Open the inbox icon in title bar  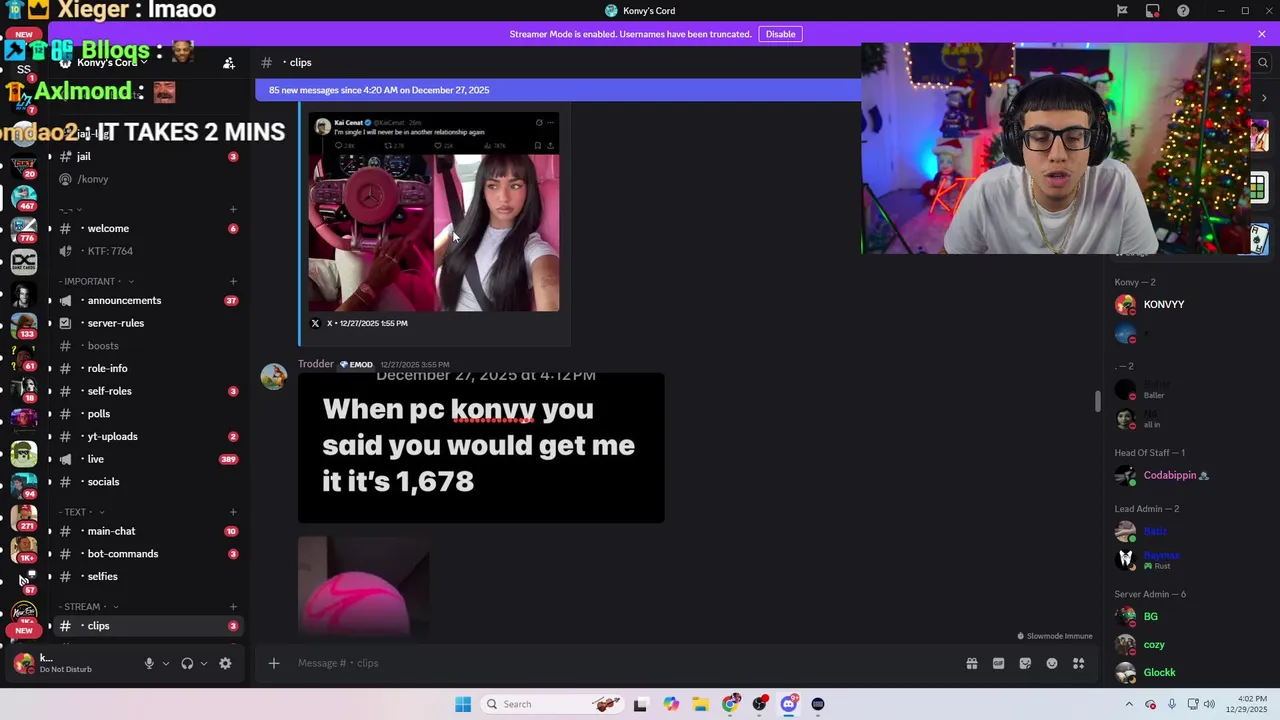(1153, 11)
